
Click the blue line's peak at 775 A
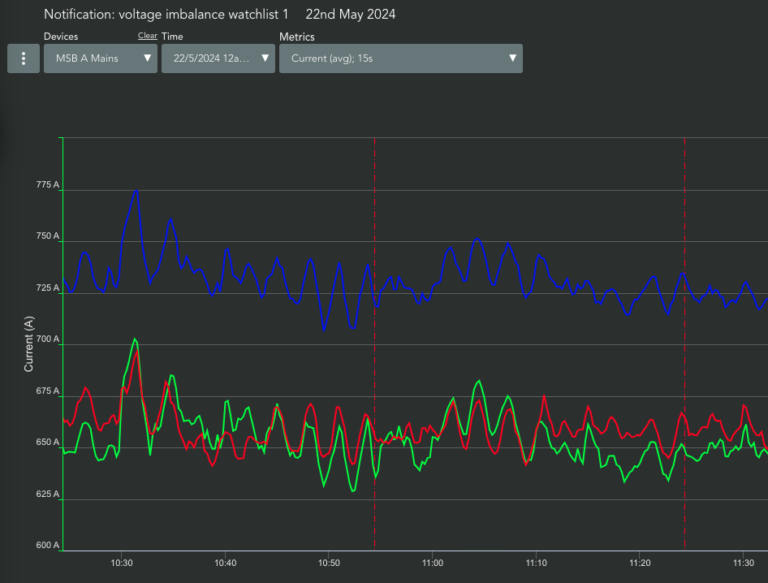coord(137,191)
